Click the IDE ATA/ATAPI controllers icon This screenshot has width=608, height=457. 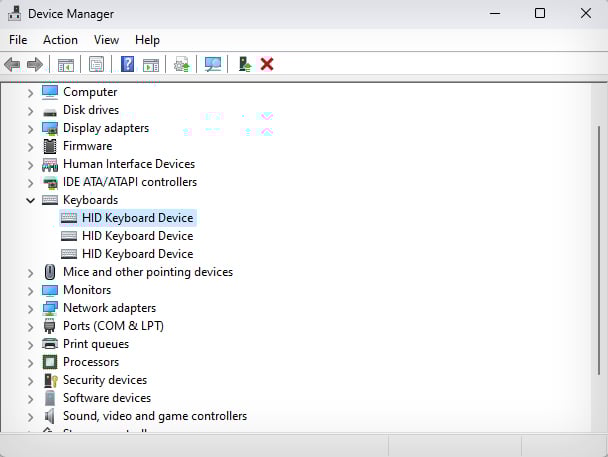tap(50, 182)
